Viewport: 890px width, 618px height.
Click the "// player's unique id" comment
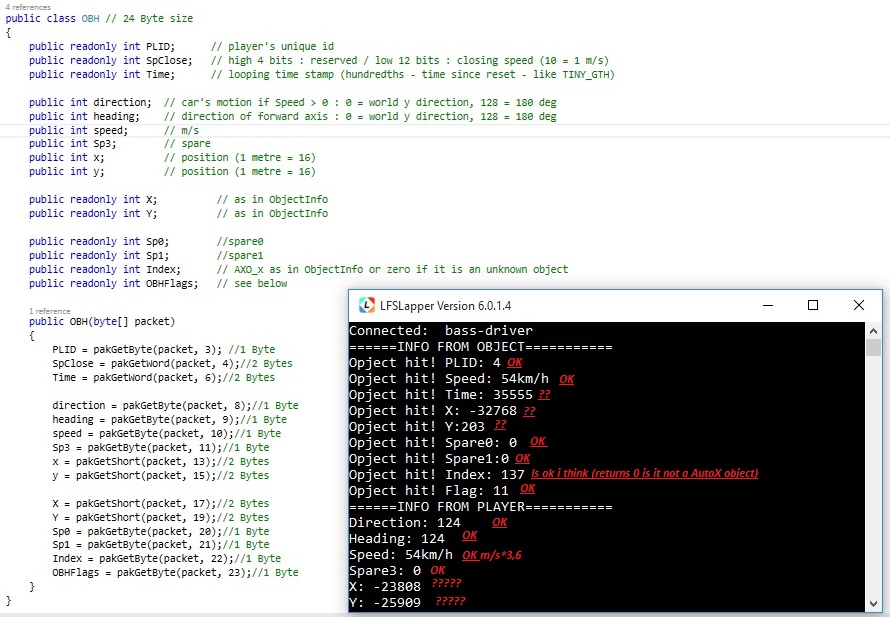coord(272,46)
